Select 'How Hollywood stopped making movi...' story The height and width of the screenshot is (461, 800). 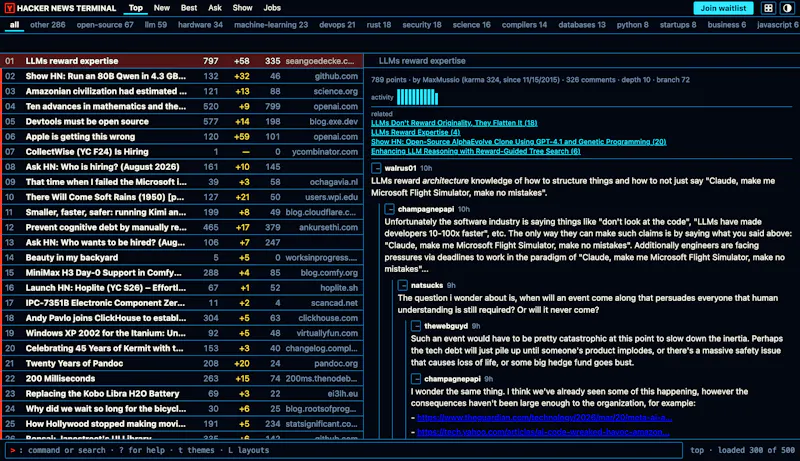pos(183,424)
